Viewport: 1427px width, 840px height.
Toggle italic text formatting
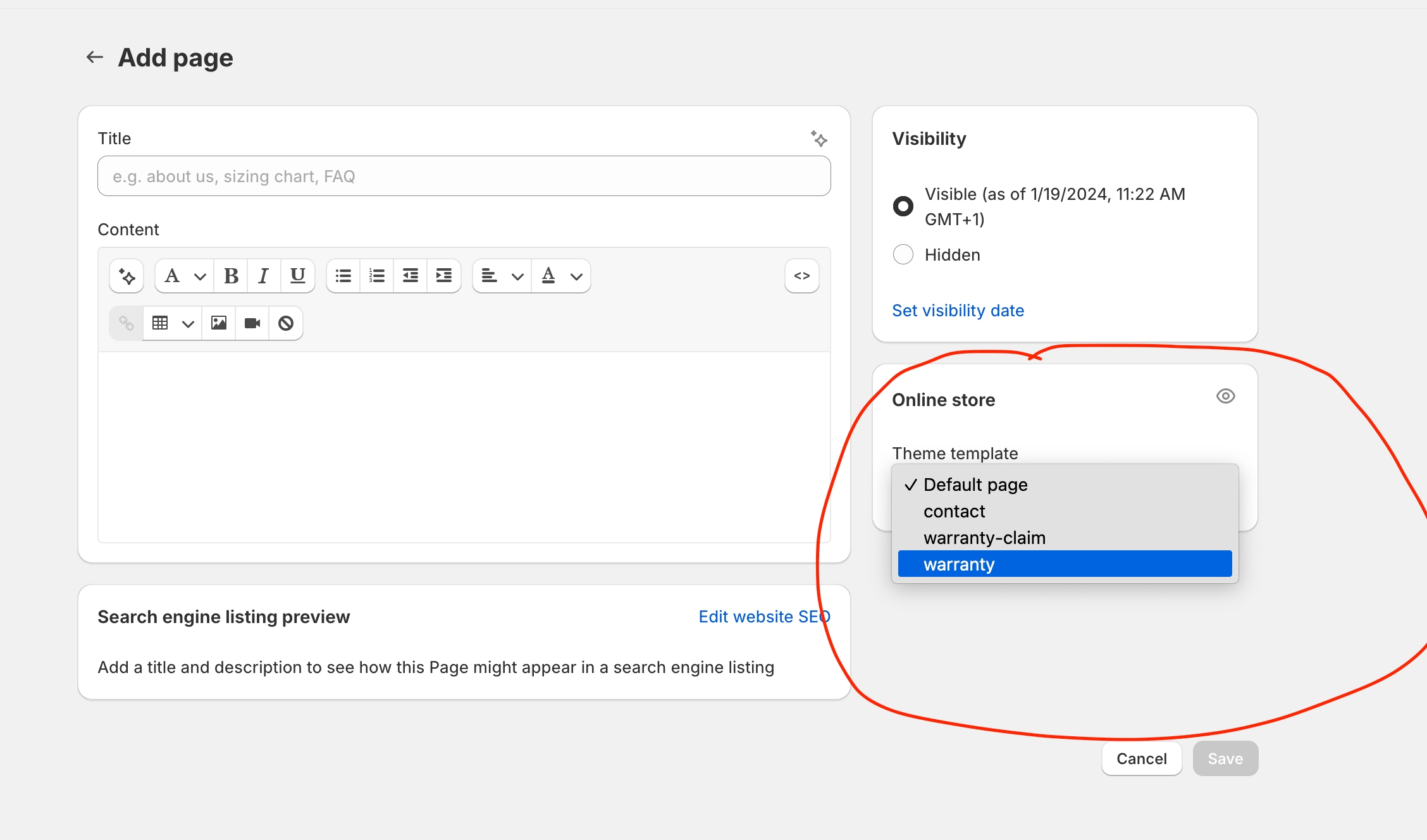[264, 276]
